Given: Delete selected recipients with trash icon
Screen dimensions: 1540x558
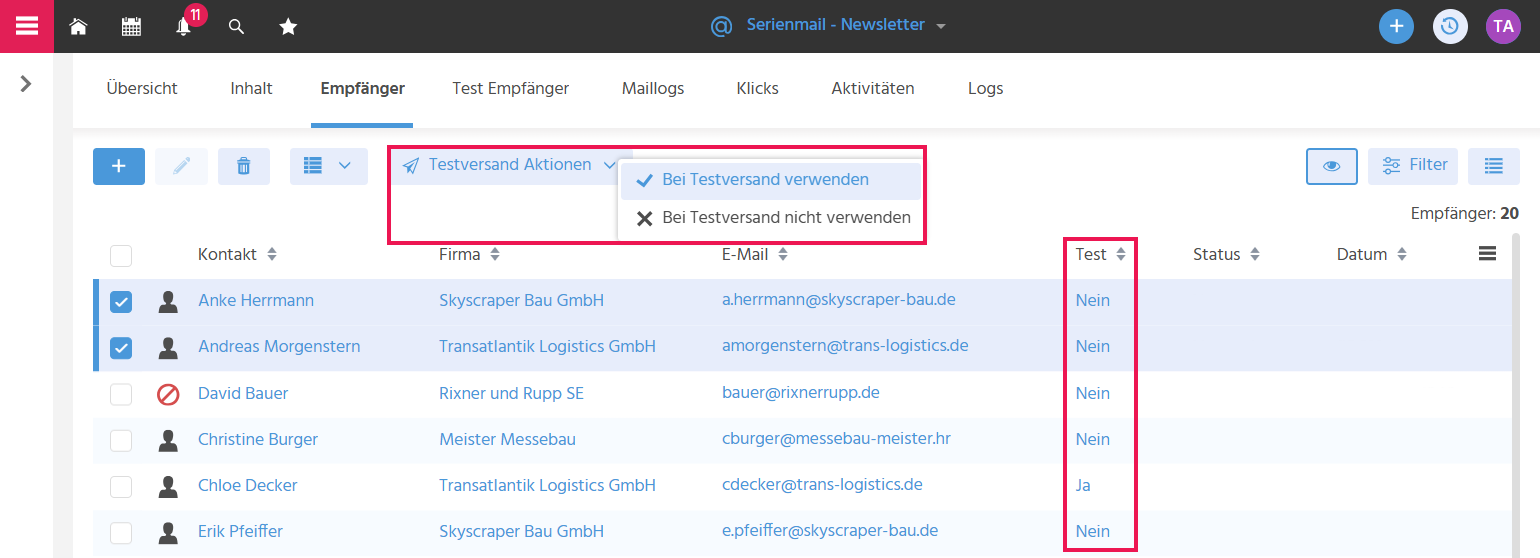Looking at the screenshot, I should pos(244,166).
